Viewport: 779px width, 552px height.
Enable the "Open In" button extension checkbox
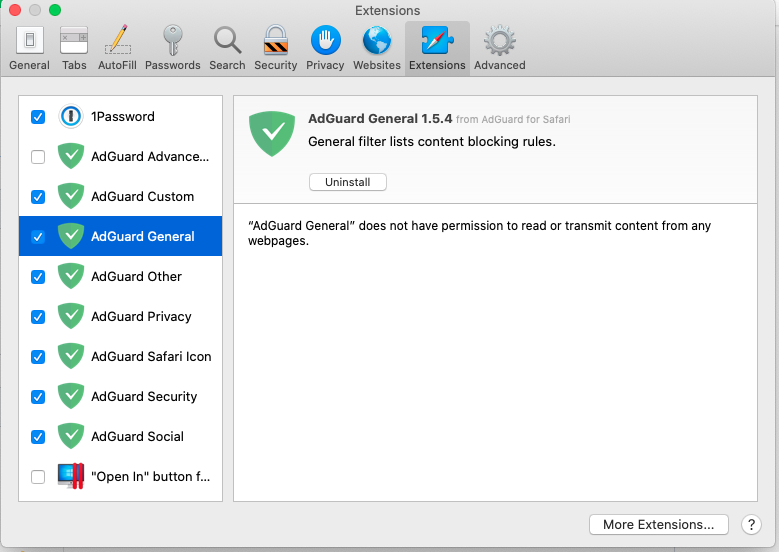click(38, 476)
